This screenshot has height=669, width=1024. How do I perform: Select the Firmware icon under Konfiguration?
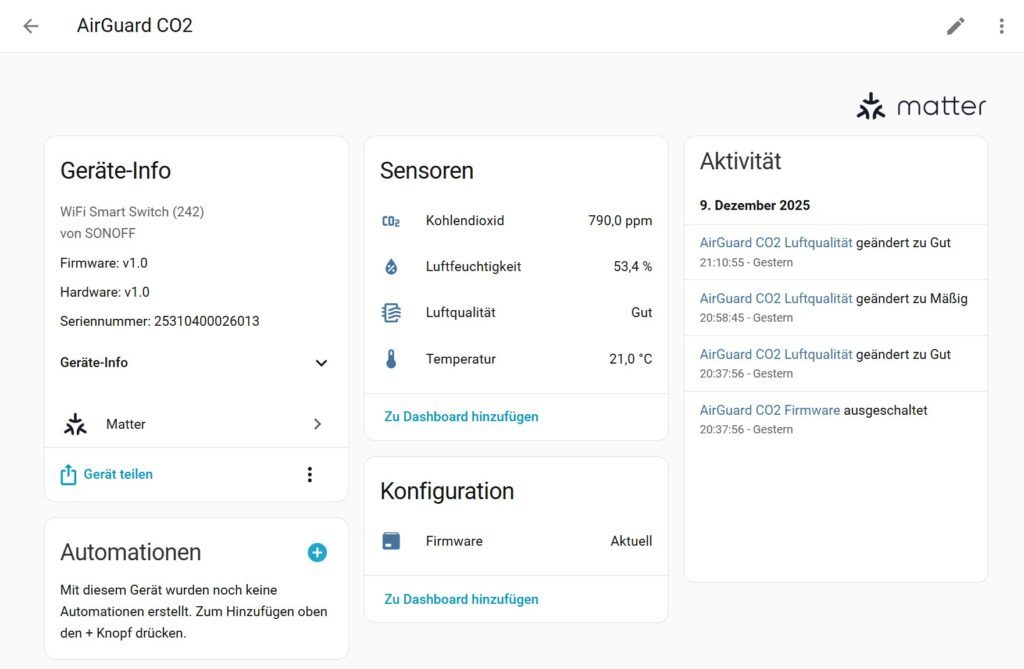click(391, 540)
